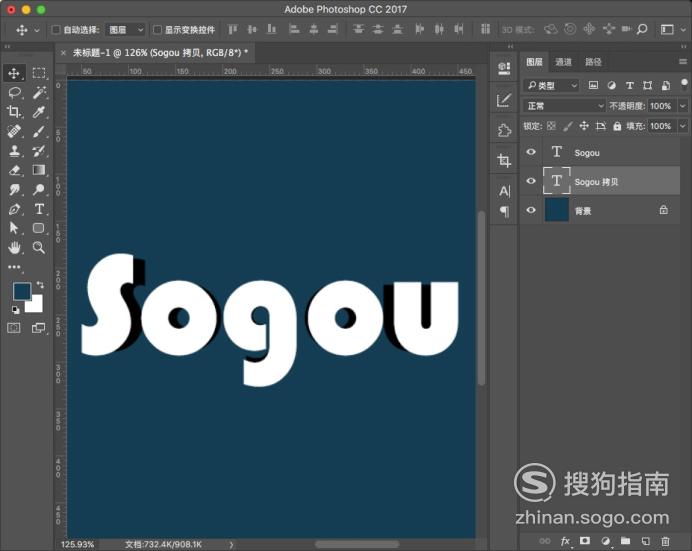The width and height of the screenshot is (692, 551).
Task: Create a new adjustment layer
Action: (606, 541)
